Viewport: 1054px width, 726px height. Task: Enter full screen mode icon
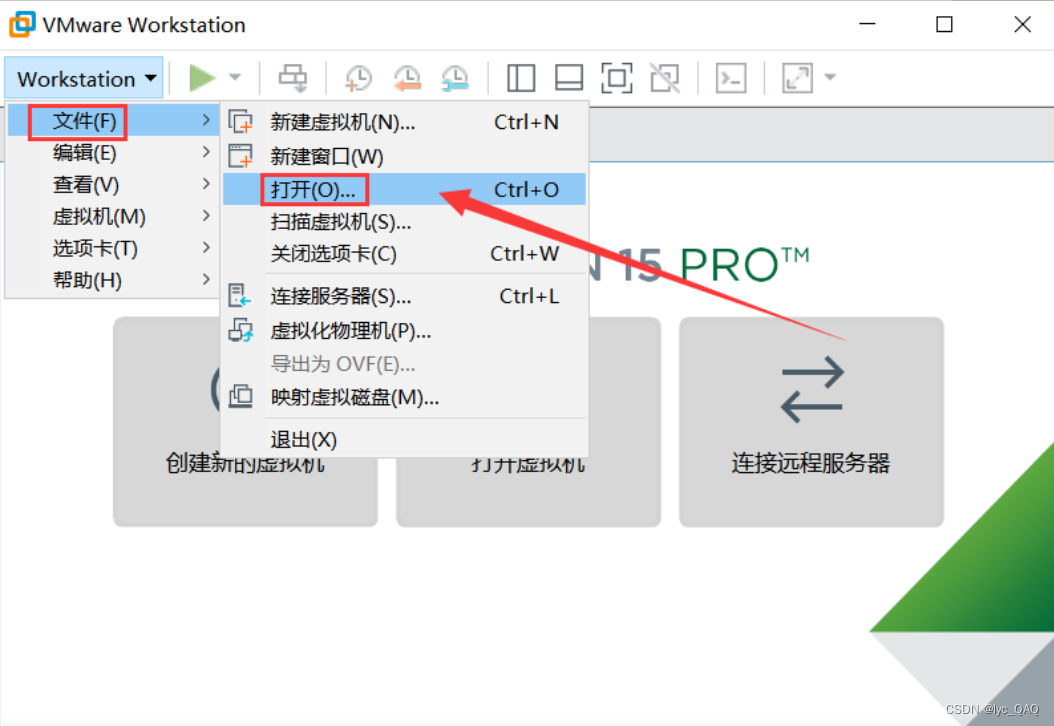coord(616,78)
